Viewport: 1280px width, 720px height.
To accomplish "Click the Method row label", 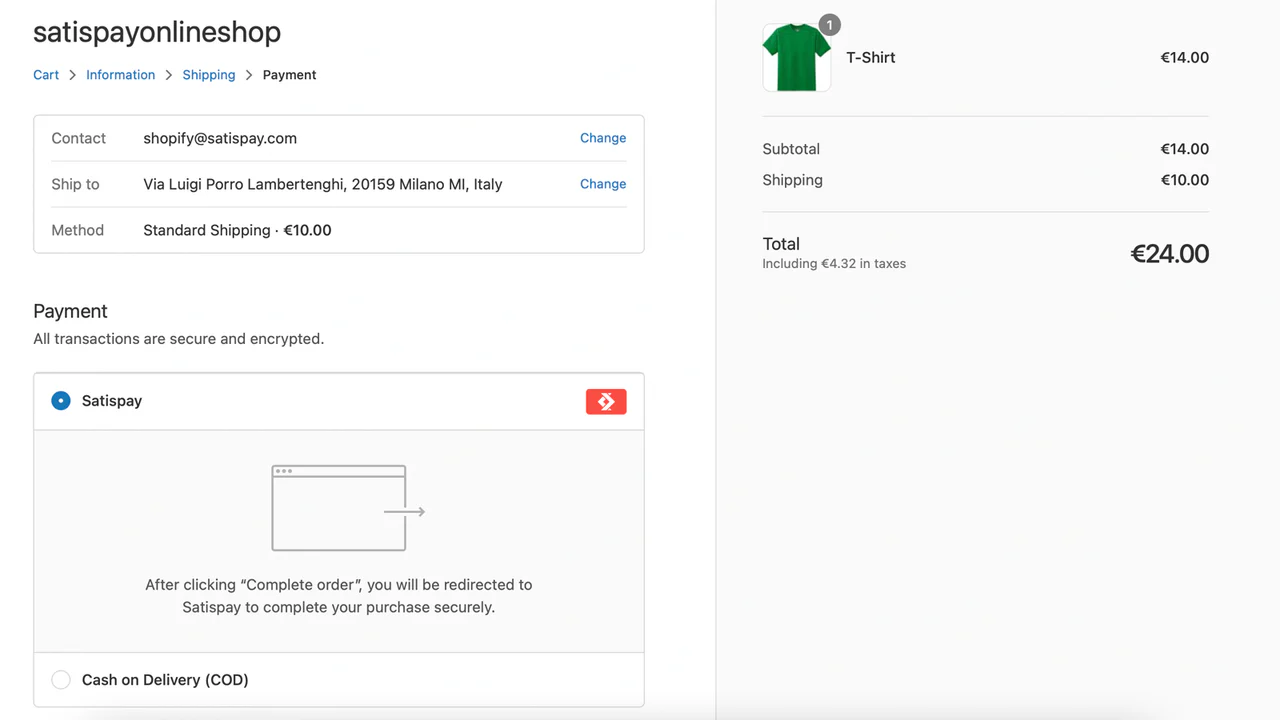I will point(78,230).
